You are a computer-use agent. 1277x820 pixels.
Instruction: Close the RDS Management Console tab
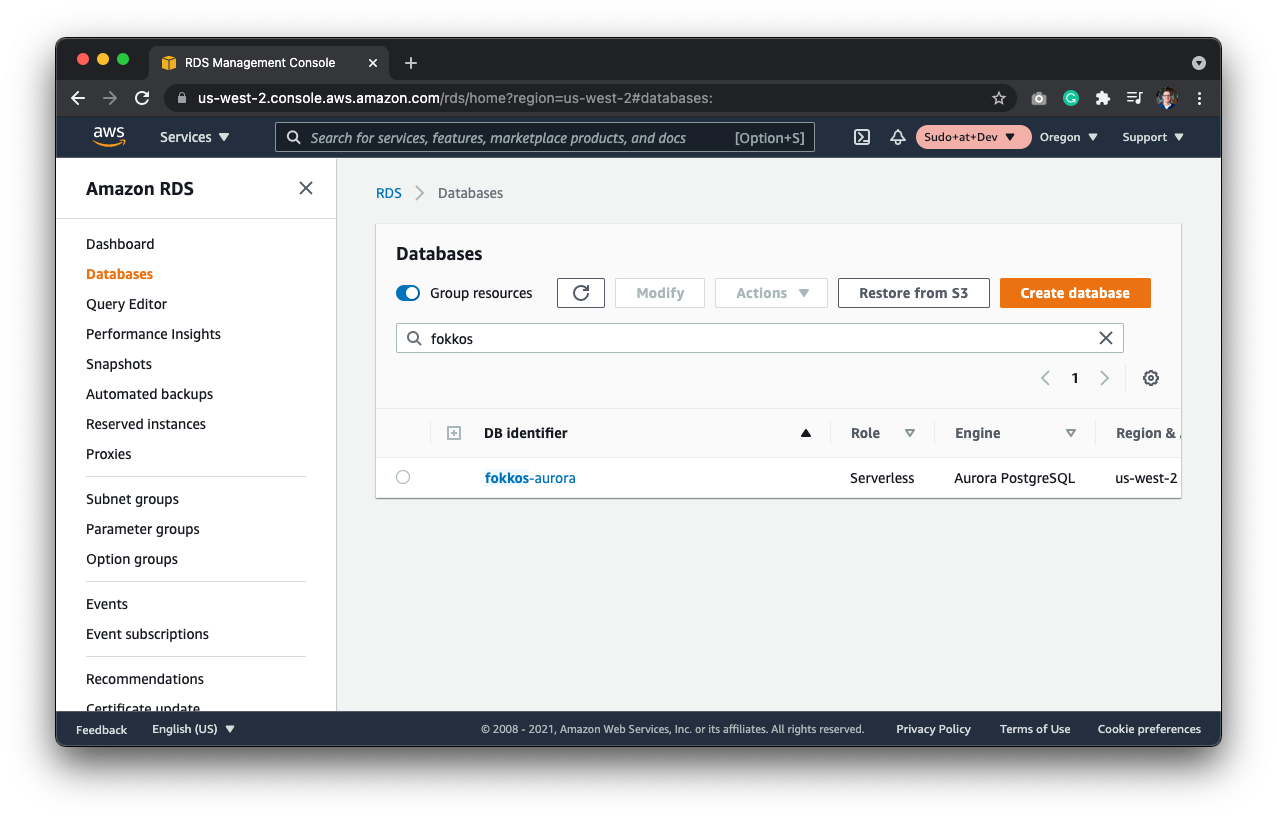tap(373, 62)
